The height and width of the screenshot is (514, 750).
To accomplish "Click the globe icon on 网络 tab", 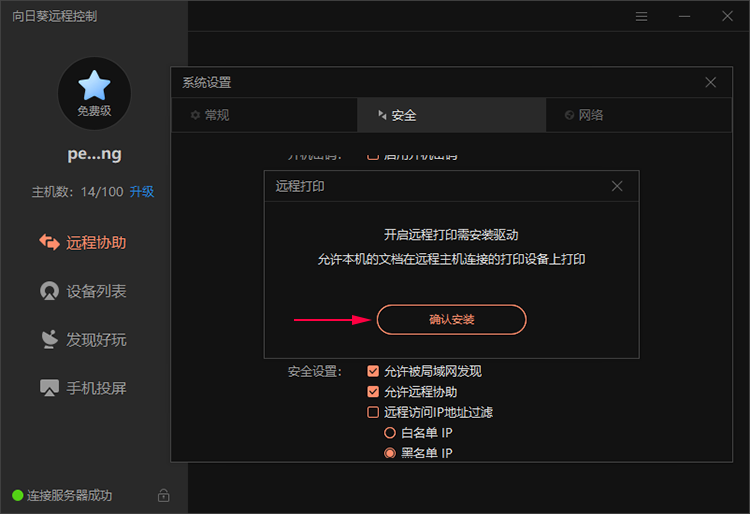I will pyautogui.click(x=569, y=115).
